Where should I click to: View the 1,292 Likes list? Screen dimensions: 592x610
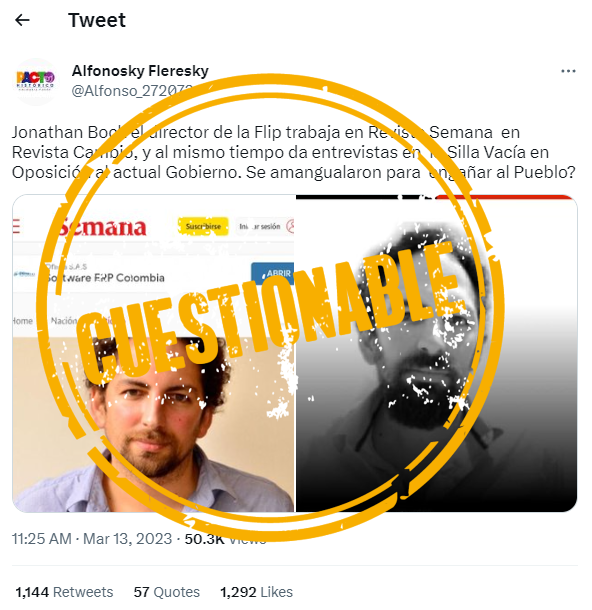[x=256, y=592]
